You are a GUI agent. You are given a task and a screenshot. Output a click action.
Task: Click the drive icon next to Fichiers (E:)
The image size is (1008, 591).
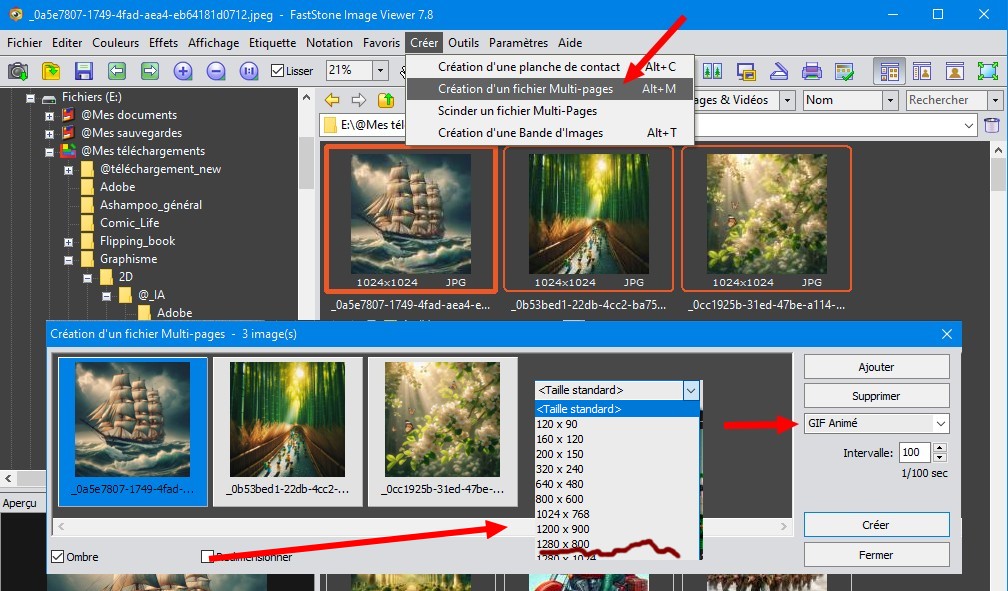[x=49, y=98]
